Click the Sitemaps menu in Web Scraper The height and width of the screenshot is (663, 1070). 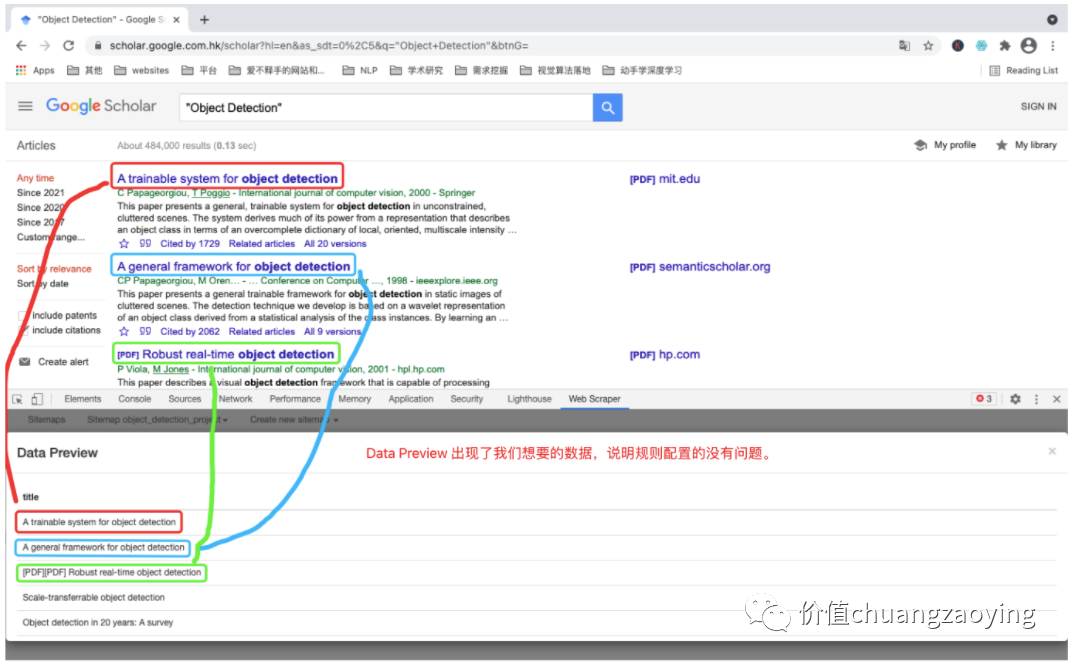[46, 419]
